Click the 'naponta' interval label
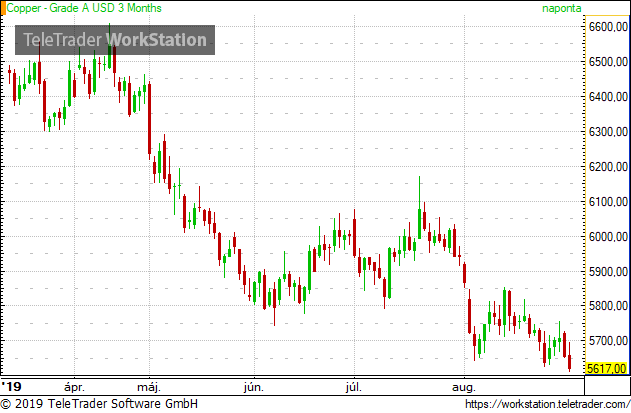Viewport: 631px width, 413px height. (x=561, y=8)
